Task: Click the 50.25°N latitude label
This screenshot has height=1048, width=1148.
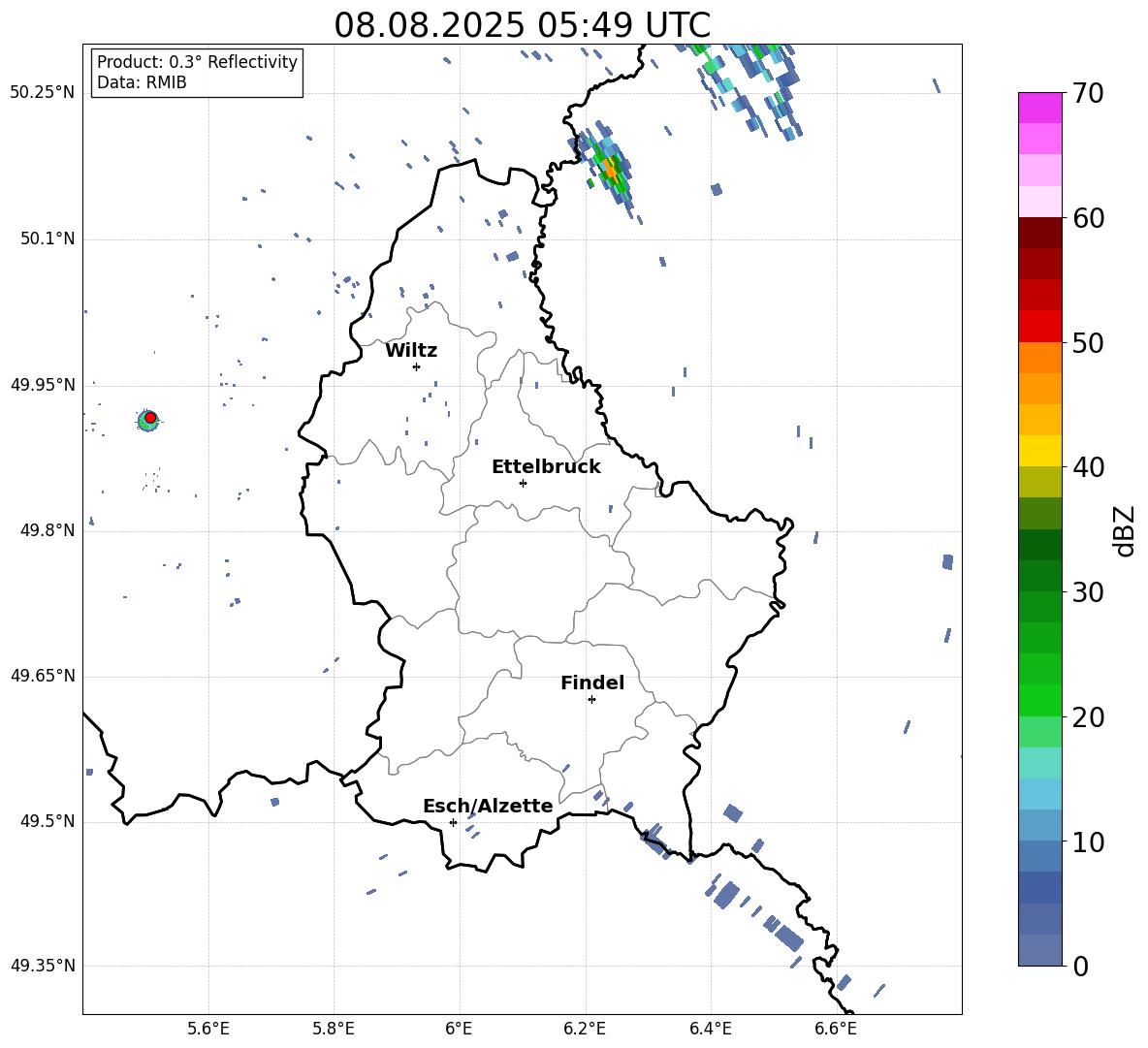Action: coord(44,93)
